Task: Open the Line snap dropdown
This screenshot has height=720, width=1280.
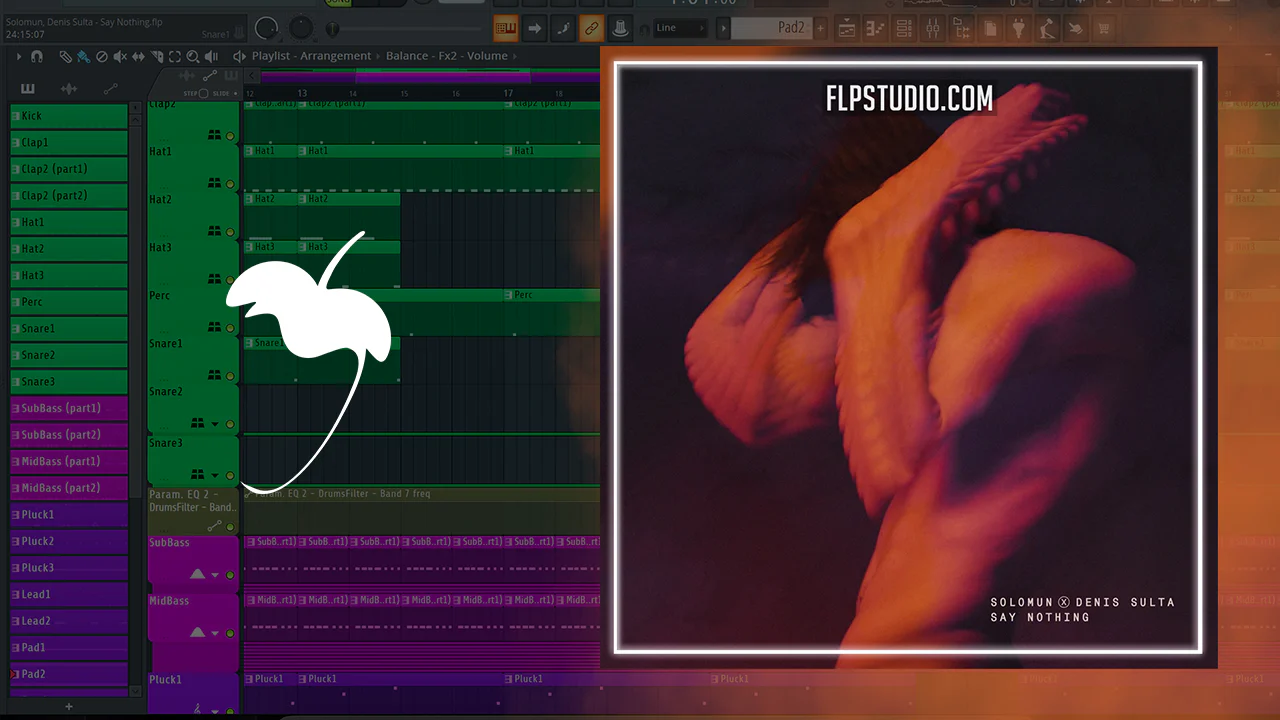Action: coord(681,28)
